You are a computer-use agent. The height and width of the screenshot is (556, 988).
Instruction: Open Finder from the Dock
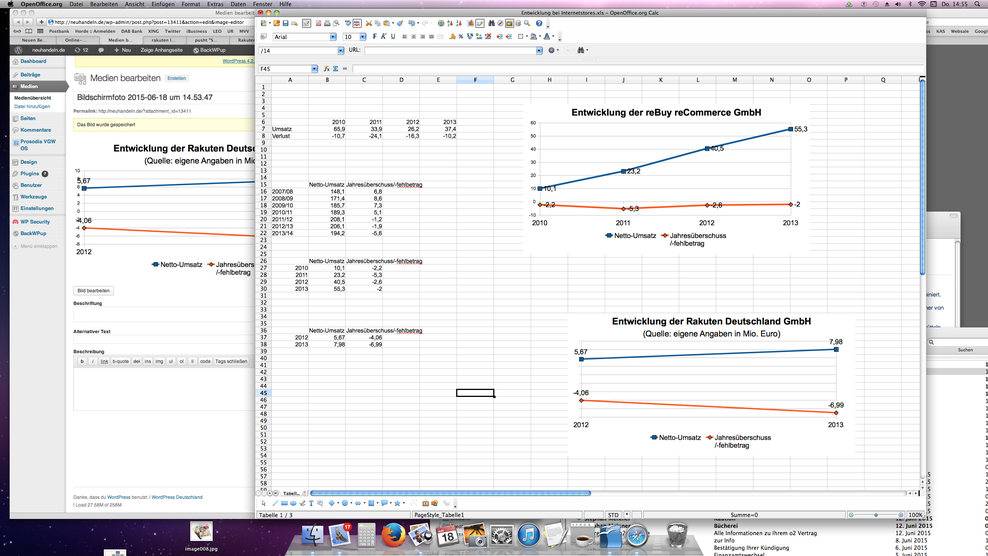click(x=313, y=536)
